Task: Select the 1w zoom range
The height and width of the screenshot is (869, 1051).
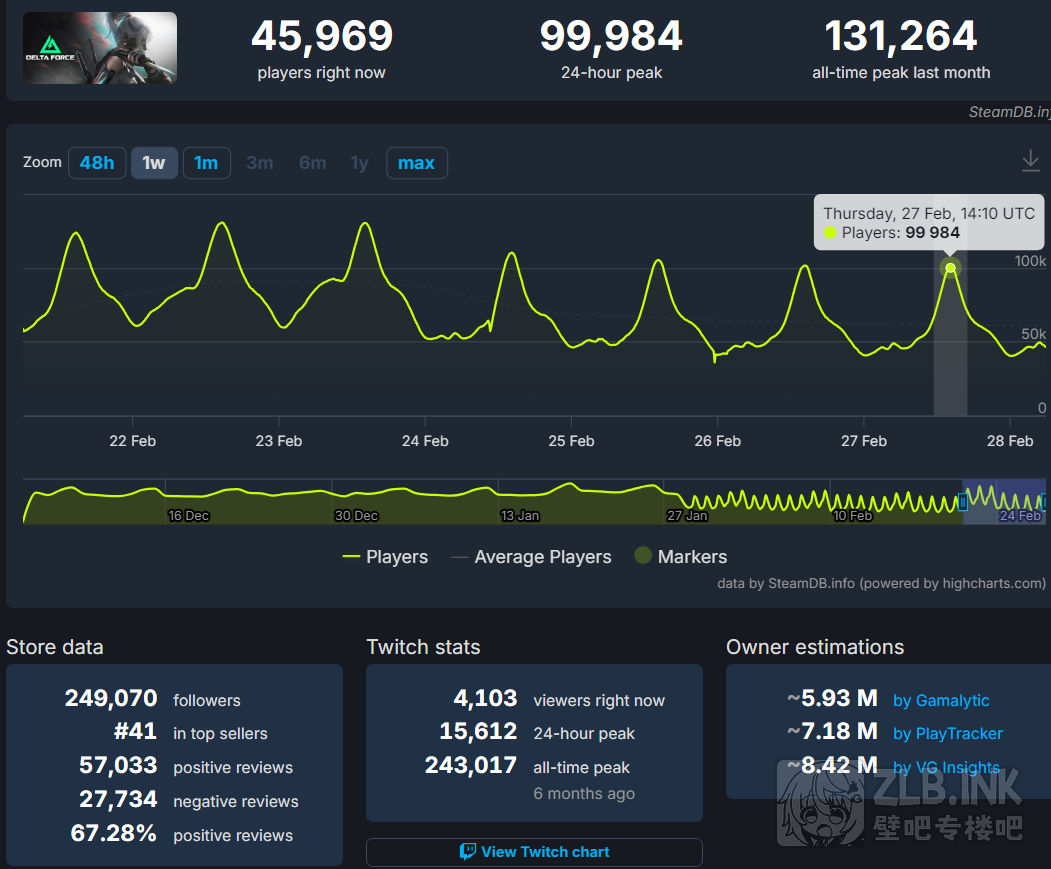Action: [x=154, y=163]
